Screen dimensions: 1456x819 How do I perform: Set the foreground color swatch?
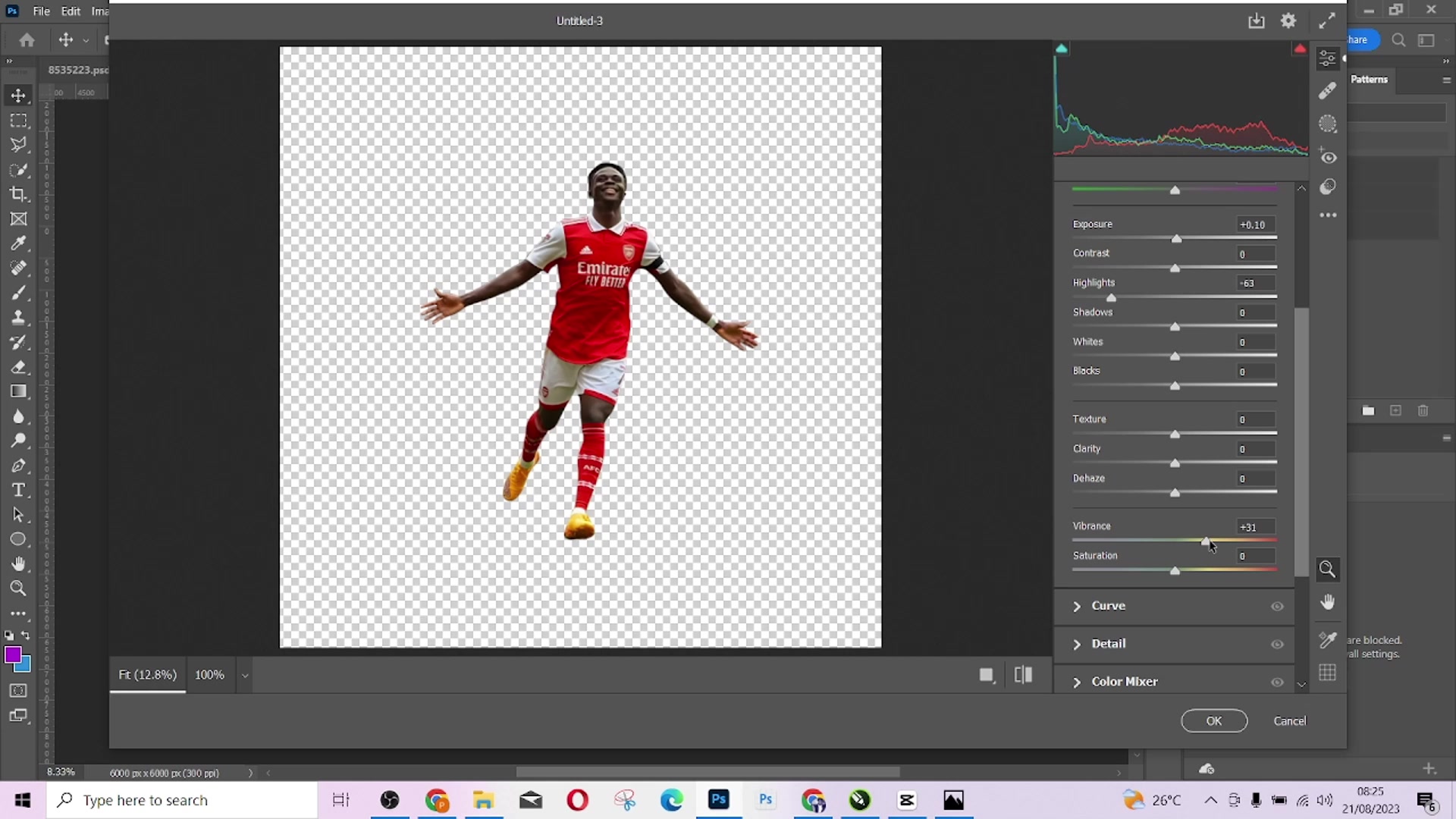click(x=12, y=654)
